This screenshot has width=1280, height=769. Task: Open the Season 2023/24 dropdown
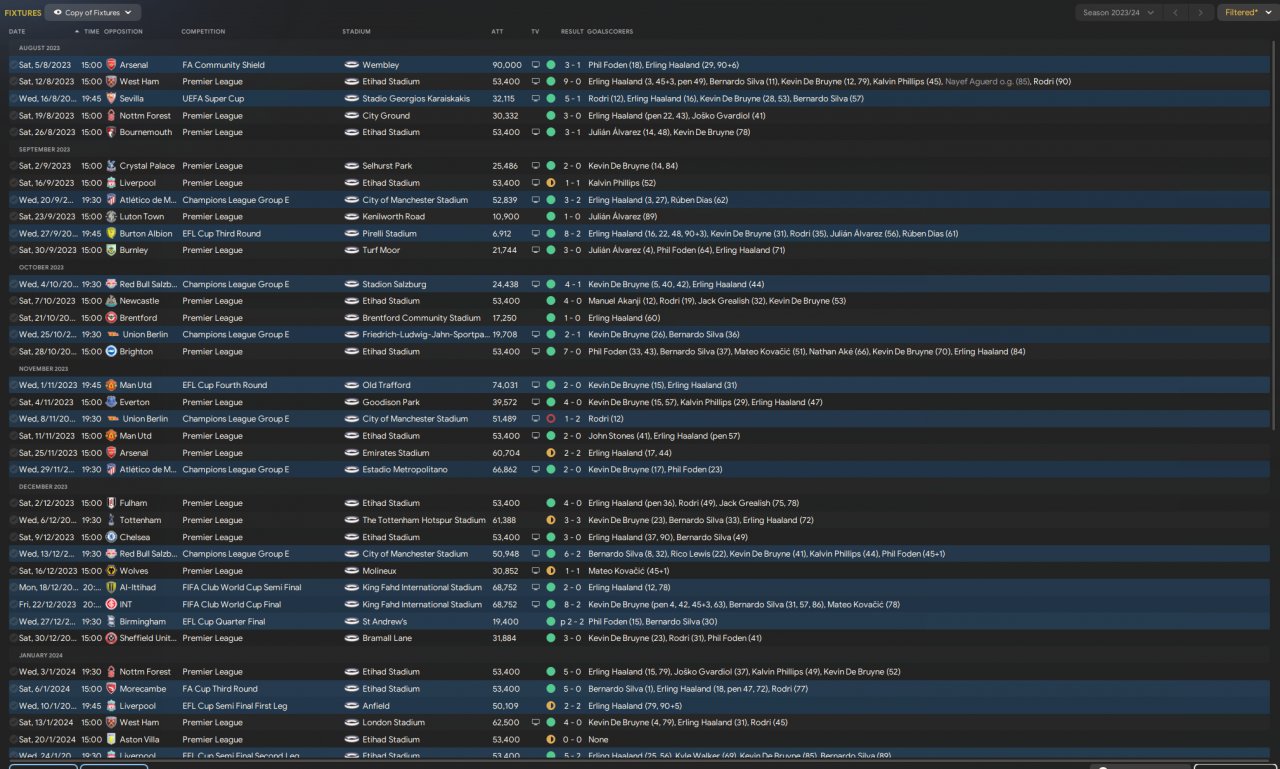pyautogui.click(x=1118, y=13)
